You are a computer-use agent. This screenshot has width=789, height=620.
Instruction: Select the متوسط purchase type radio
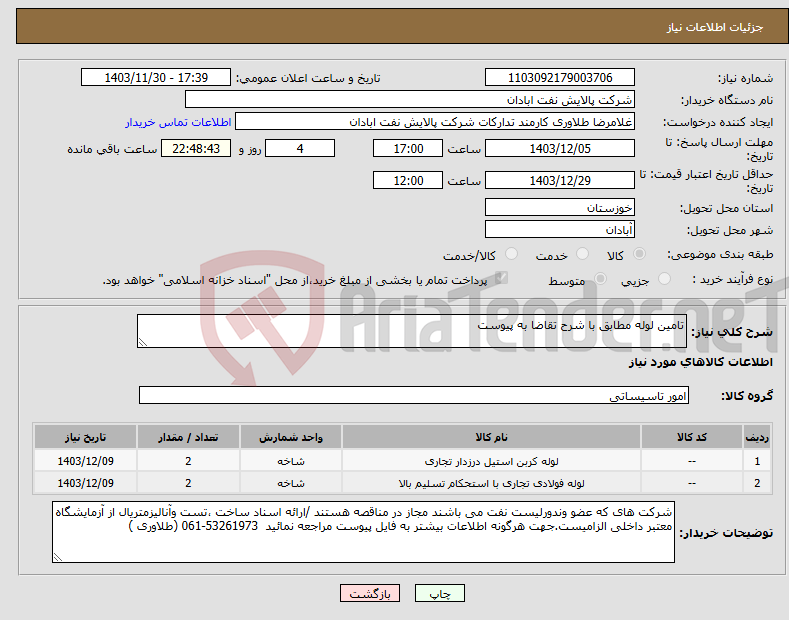600,279
